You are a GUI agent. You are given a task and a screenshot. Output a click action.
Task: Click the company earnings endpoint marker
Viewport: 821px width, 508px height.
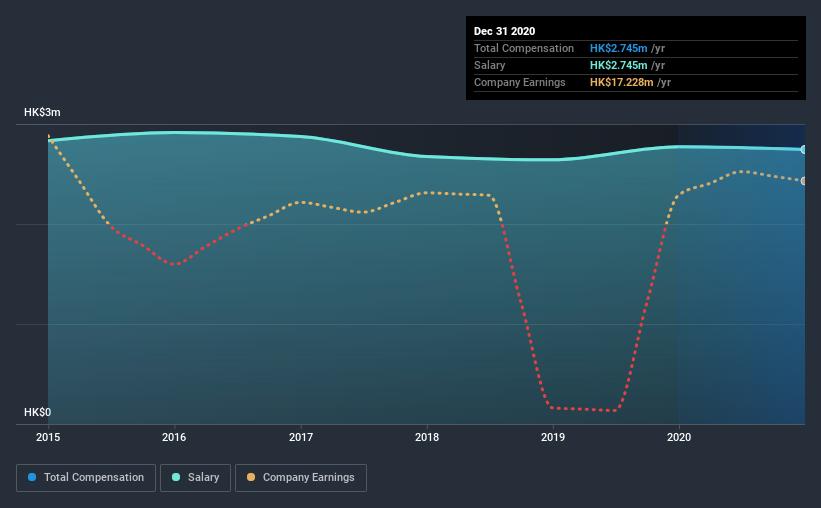point(803,181)
